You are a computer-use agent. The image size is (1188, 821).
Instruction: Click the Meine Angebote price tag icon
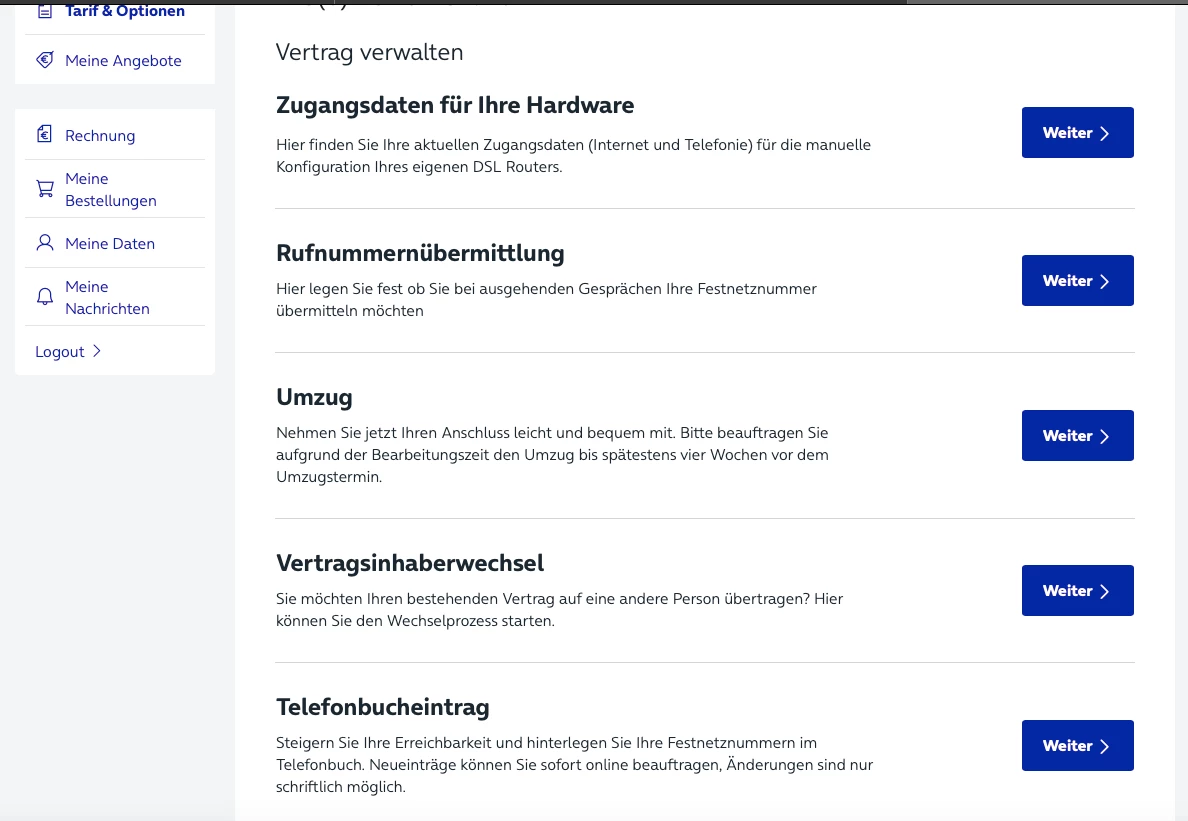(x=44, y=60)
